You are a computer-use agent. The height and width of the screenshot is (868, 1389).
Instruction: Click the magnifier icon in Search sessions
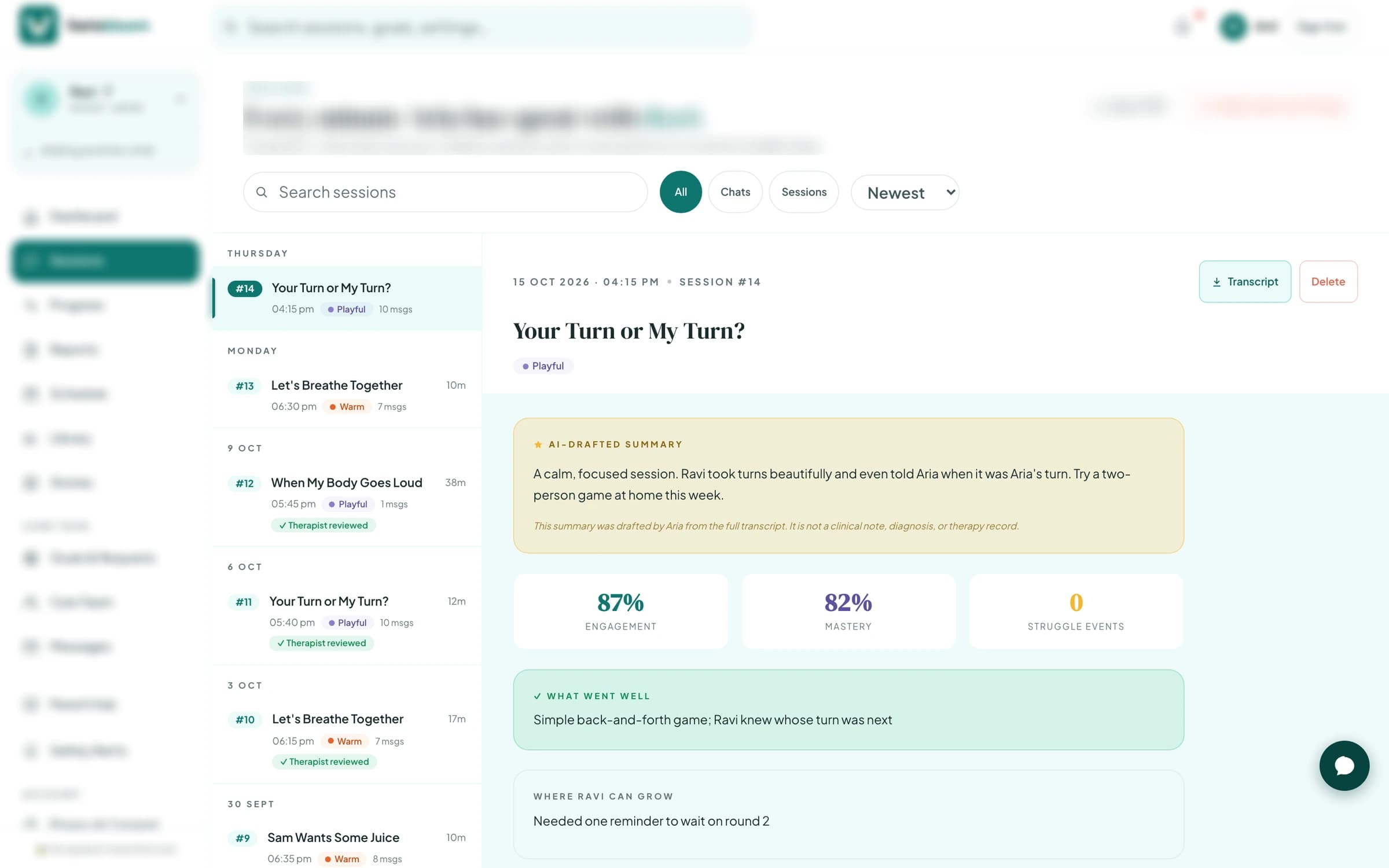click(262, 192)
